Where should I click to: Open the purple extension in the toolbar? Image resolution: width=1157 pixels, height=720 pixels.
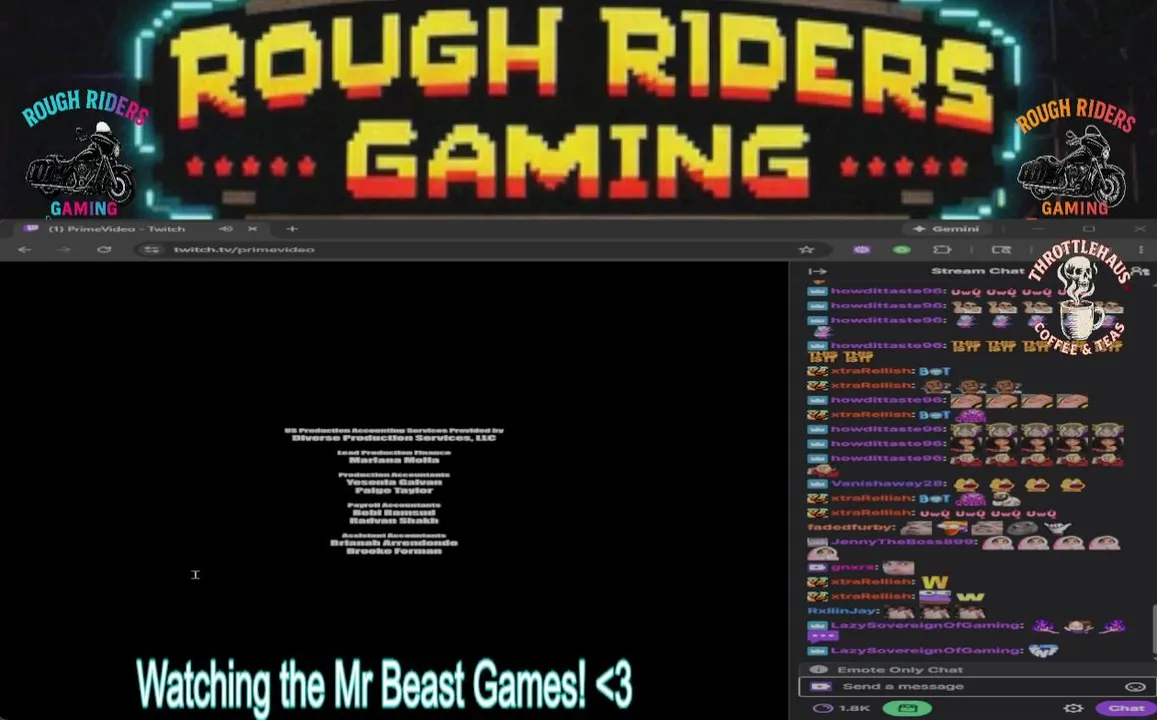[x=861, y=249]
